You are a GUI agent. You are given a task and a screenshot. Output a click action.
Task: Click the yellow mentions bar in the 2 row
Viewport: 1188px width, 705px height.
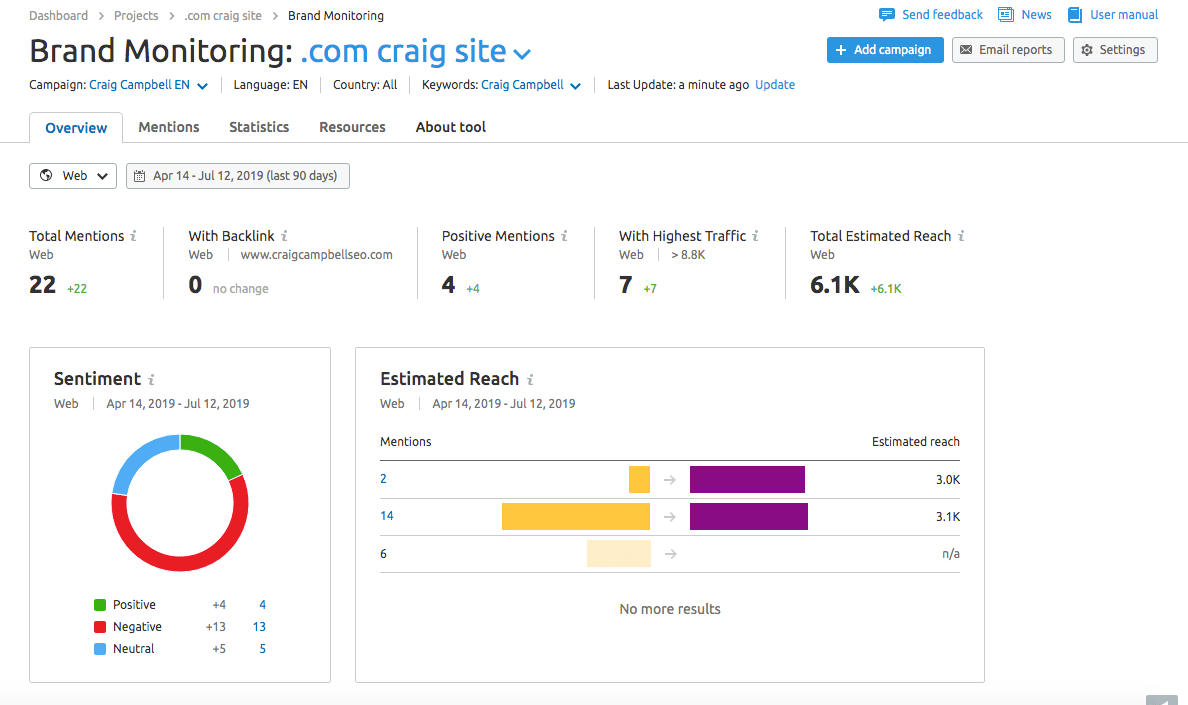[x=639, y=479]
